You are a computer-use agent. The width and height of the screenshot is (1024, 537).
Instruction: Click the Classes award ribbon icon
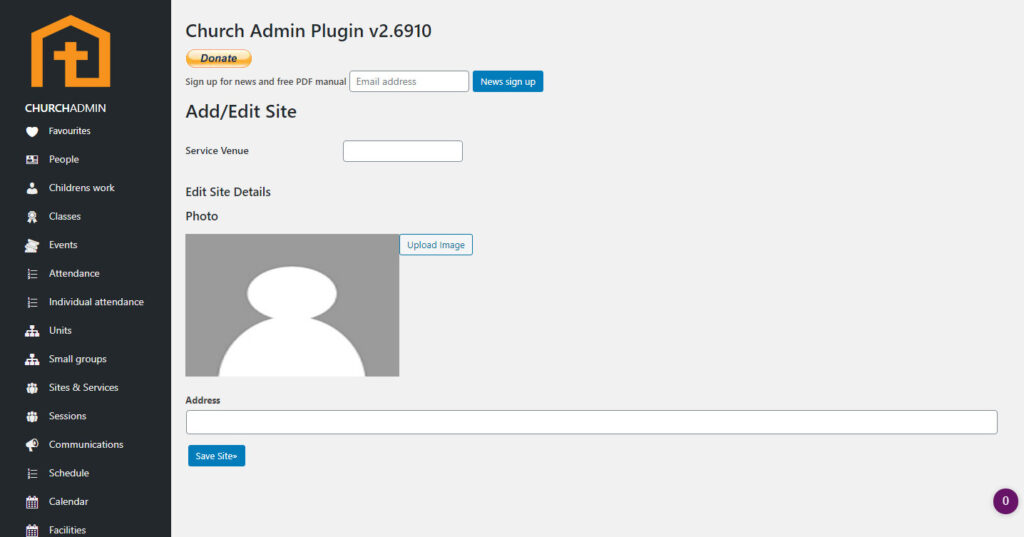click(32, 217)
